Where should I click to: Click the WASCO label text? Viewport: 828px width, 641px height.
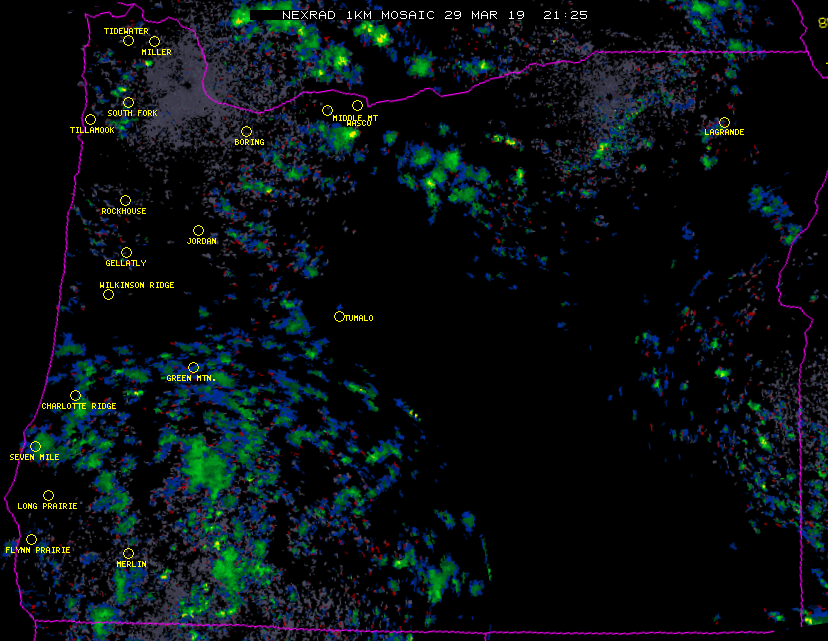click(x=358, y=124)
